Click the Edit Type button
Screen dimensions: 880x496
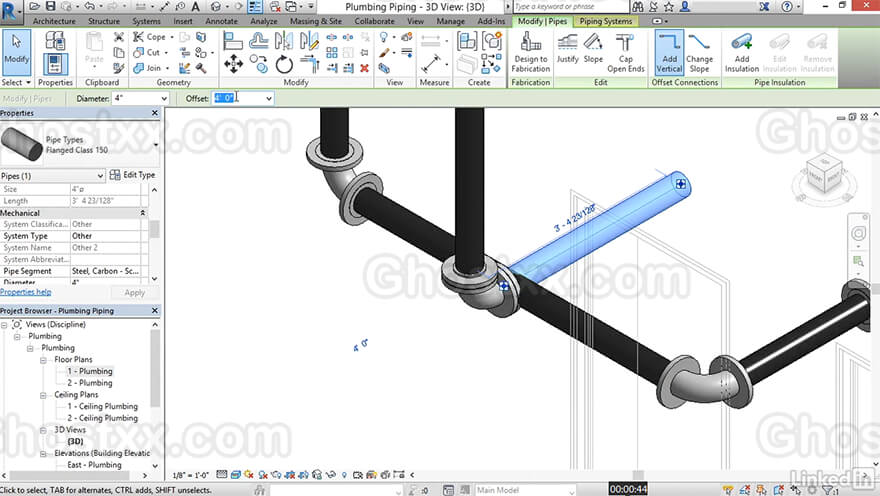(132, 175)
